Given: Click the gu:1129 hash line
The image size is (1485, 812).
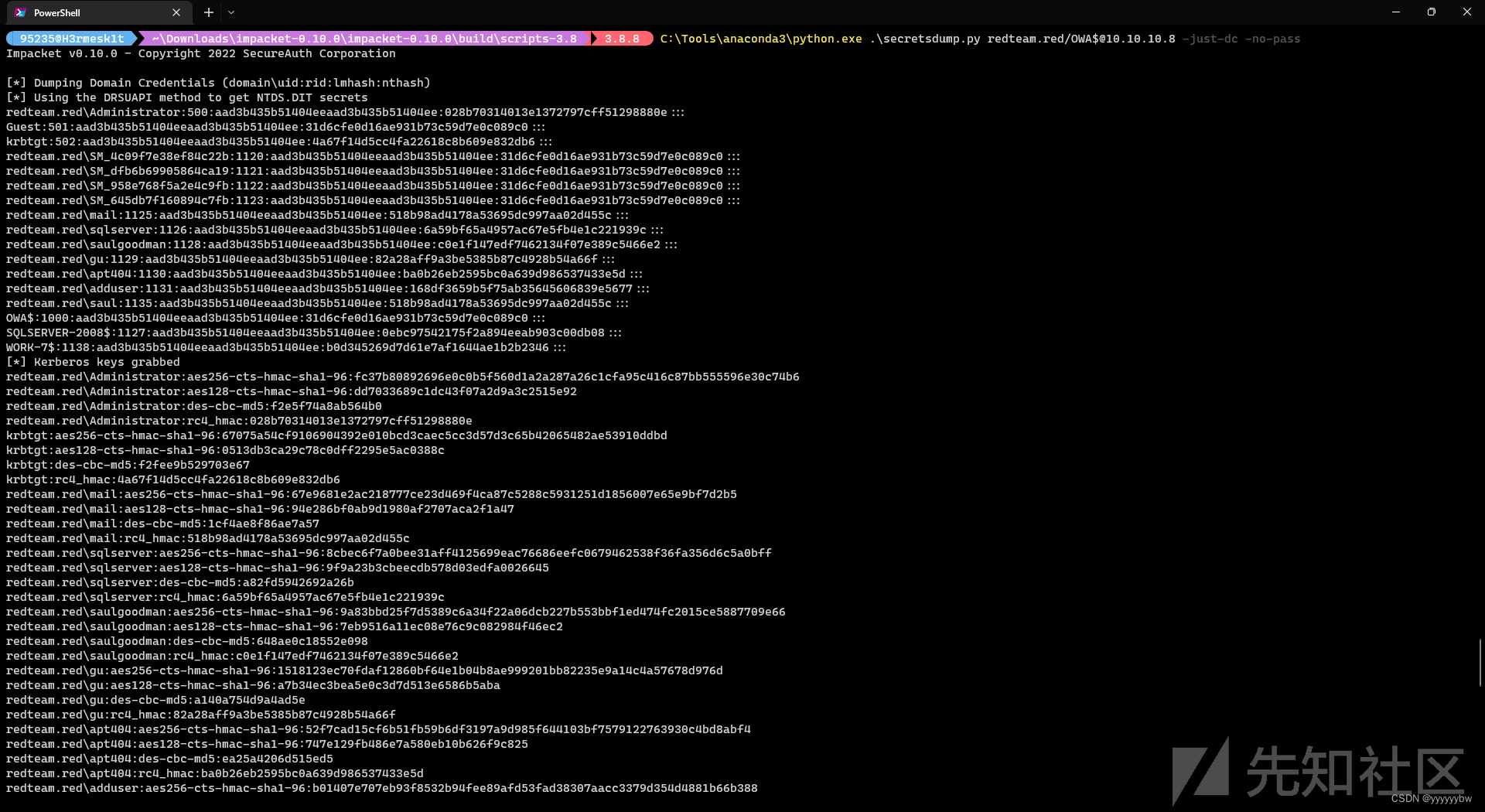Looking at the screenshot, I should [x=310, y=259].
